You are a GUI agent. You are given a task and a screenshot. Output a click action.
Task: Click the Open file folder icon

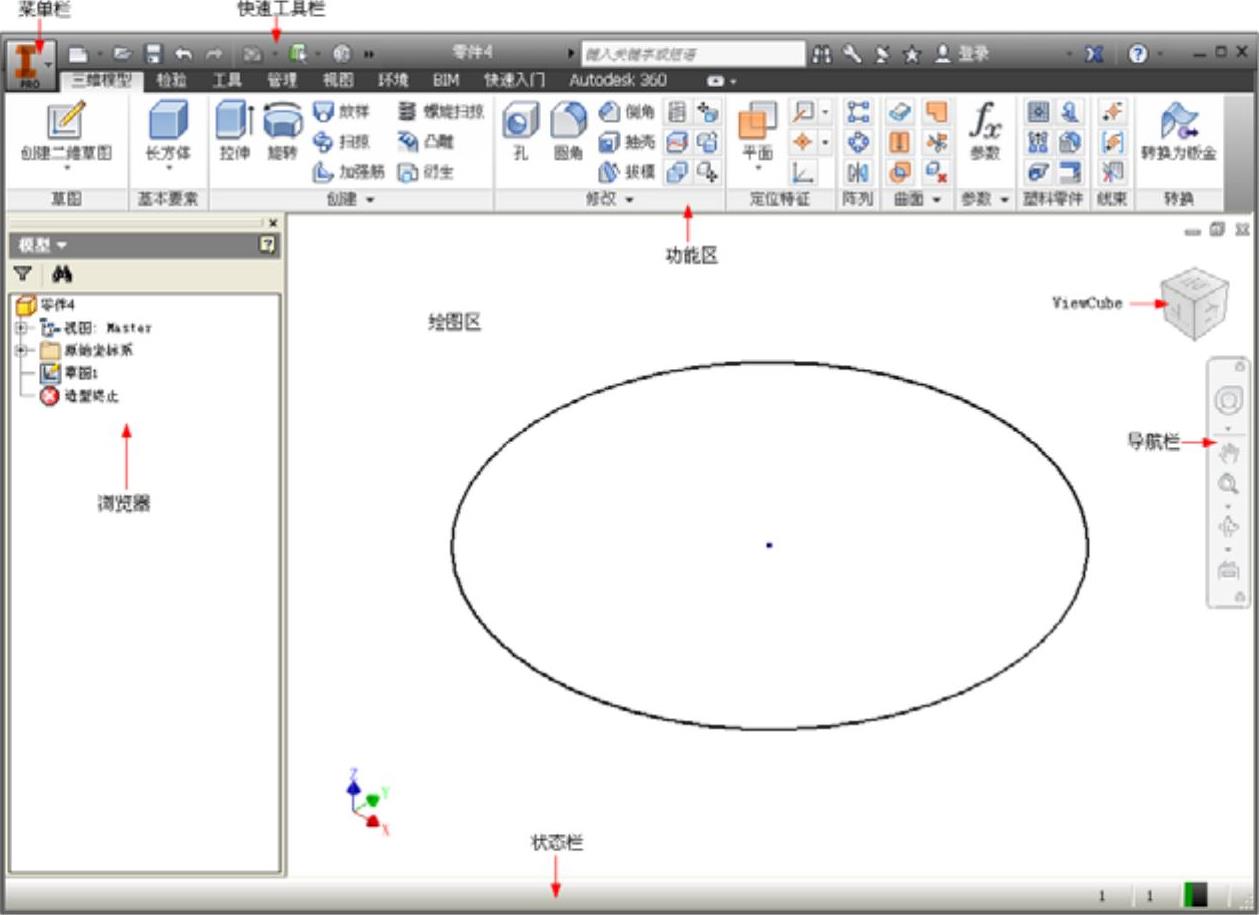[x=123, y=54]
